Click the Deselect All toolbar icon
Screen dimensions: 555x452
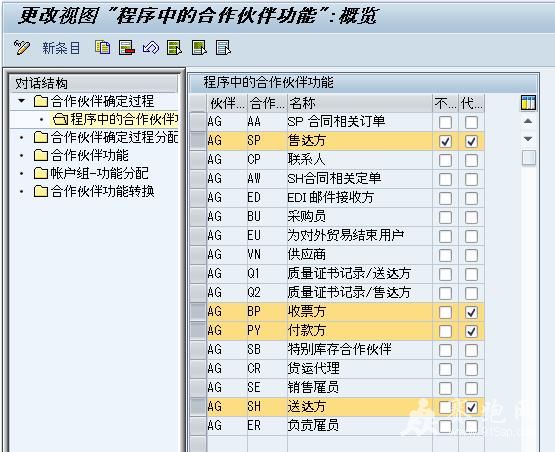(223, 47)
